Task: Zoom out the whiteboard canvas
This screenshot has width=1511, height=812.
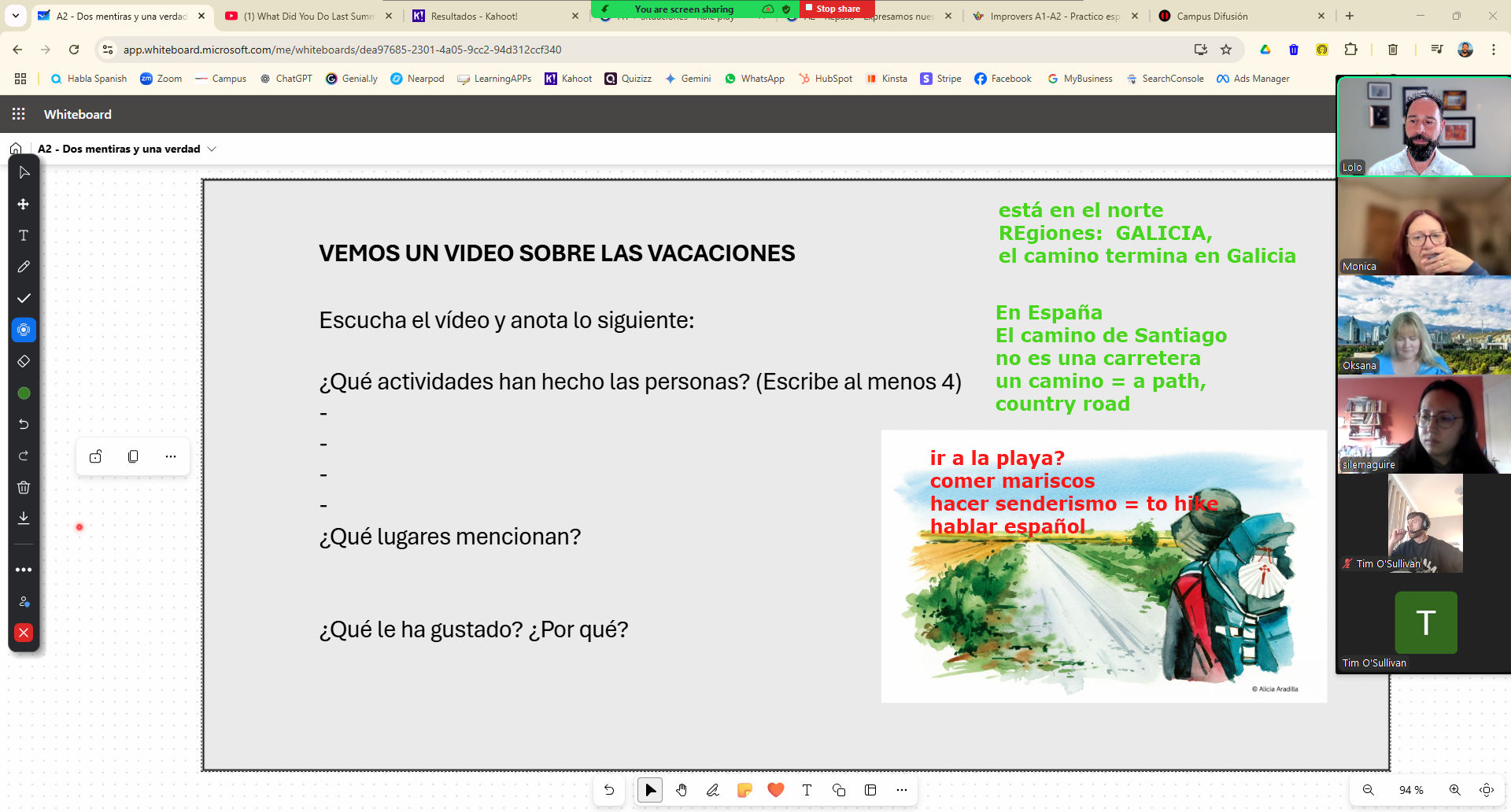Action: click(1369, 790)
